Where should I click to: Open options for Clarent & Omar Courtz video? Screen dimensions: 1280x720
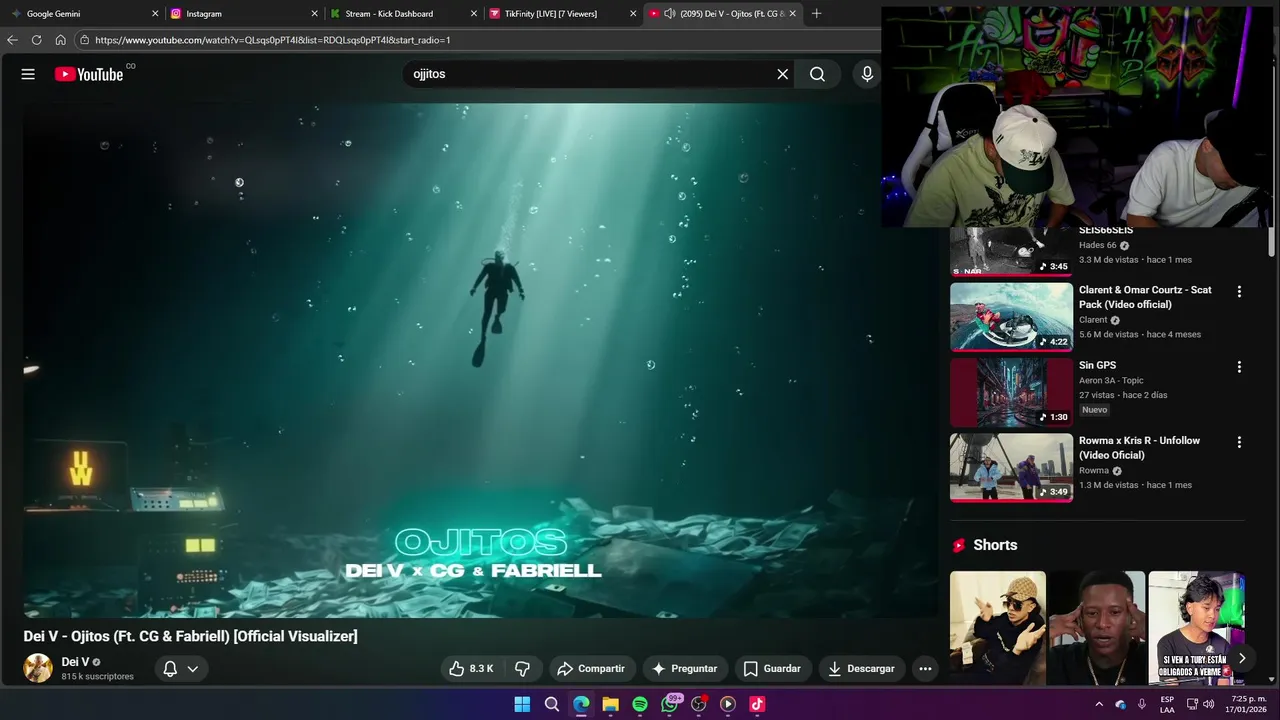[x=1239, y=292]
